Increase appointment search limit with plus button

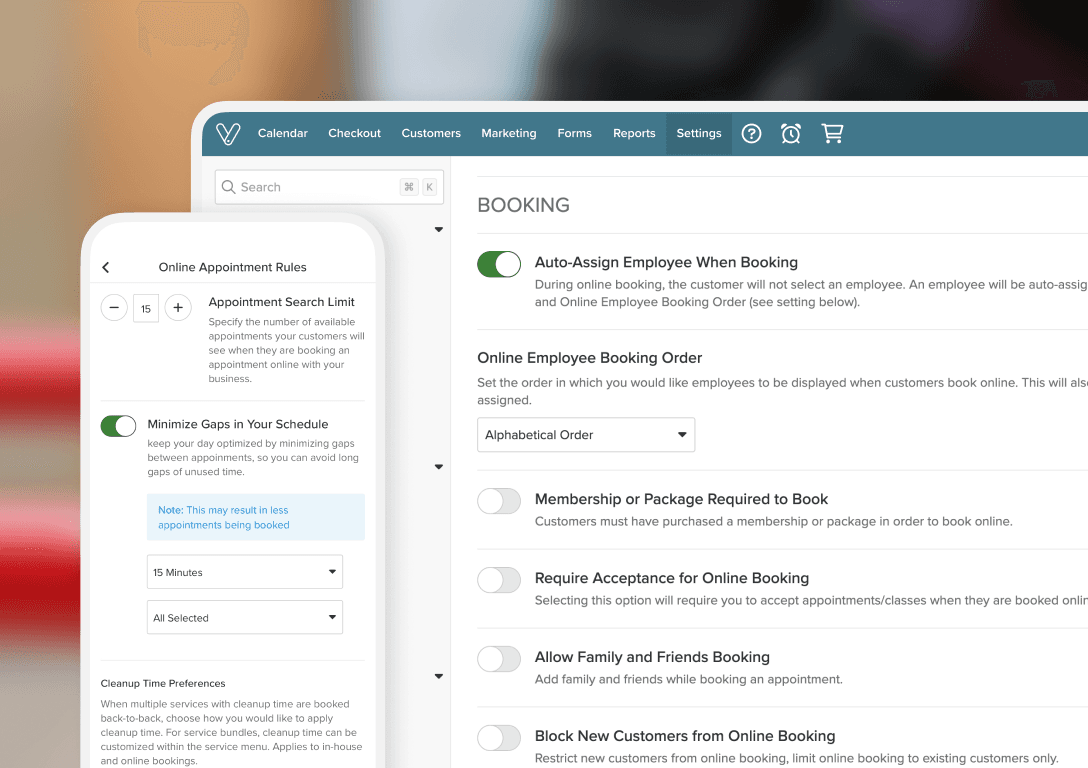[178, 308]
